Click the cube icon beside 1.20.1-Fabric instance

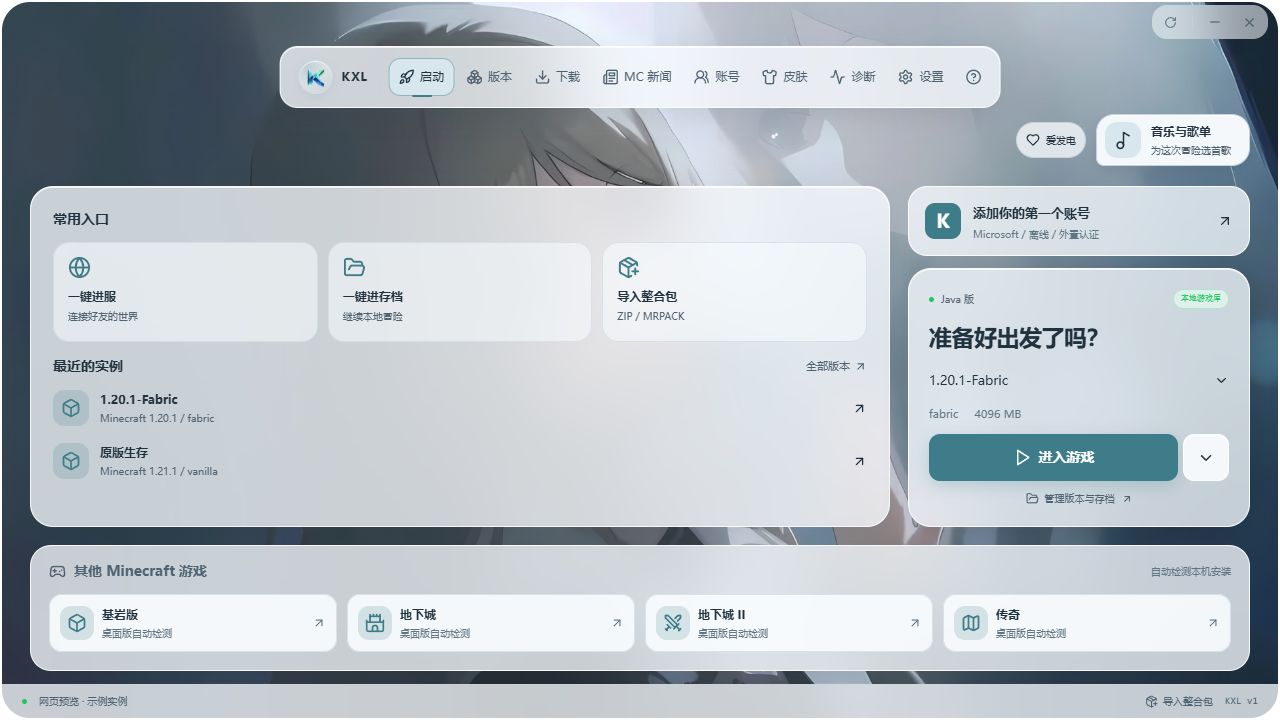(71, 408)
